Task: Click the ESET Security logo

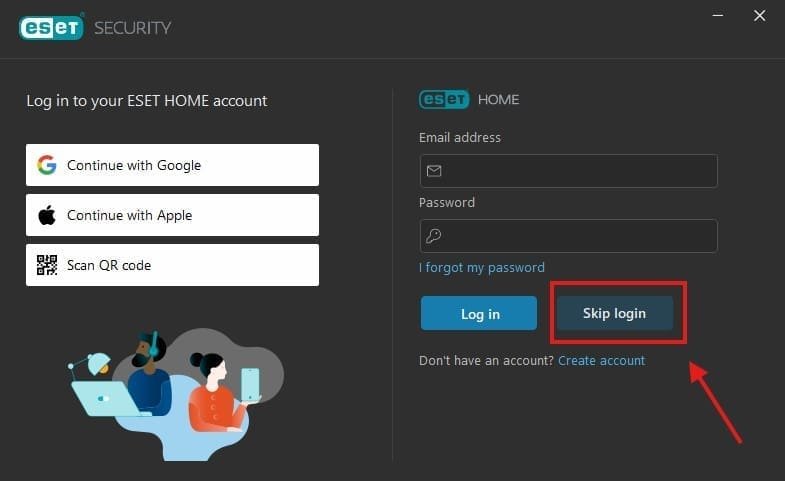Action: (95, 27)
